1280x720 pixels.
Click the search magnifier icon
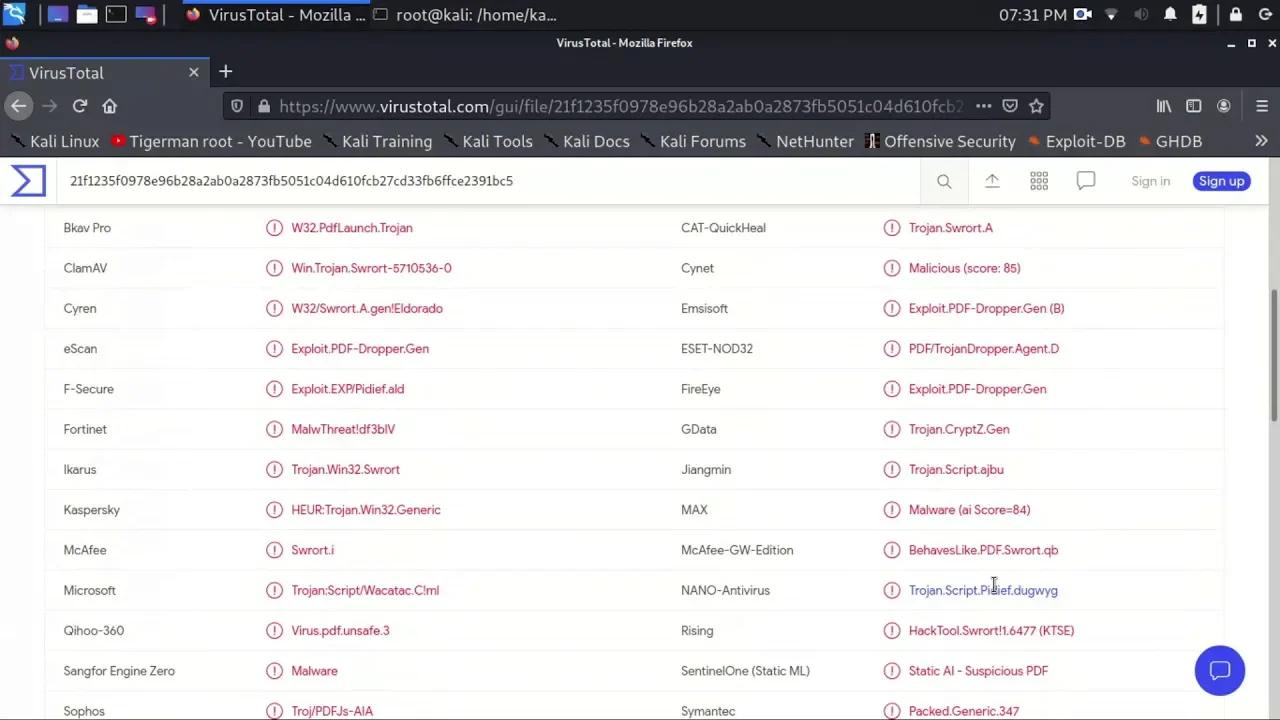[x=944, y=181]
